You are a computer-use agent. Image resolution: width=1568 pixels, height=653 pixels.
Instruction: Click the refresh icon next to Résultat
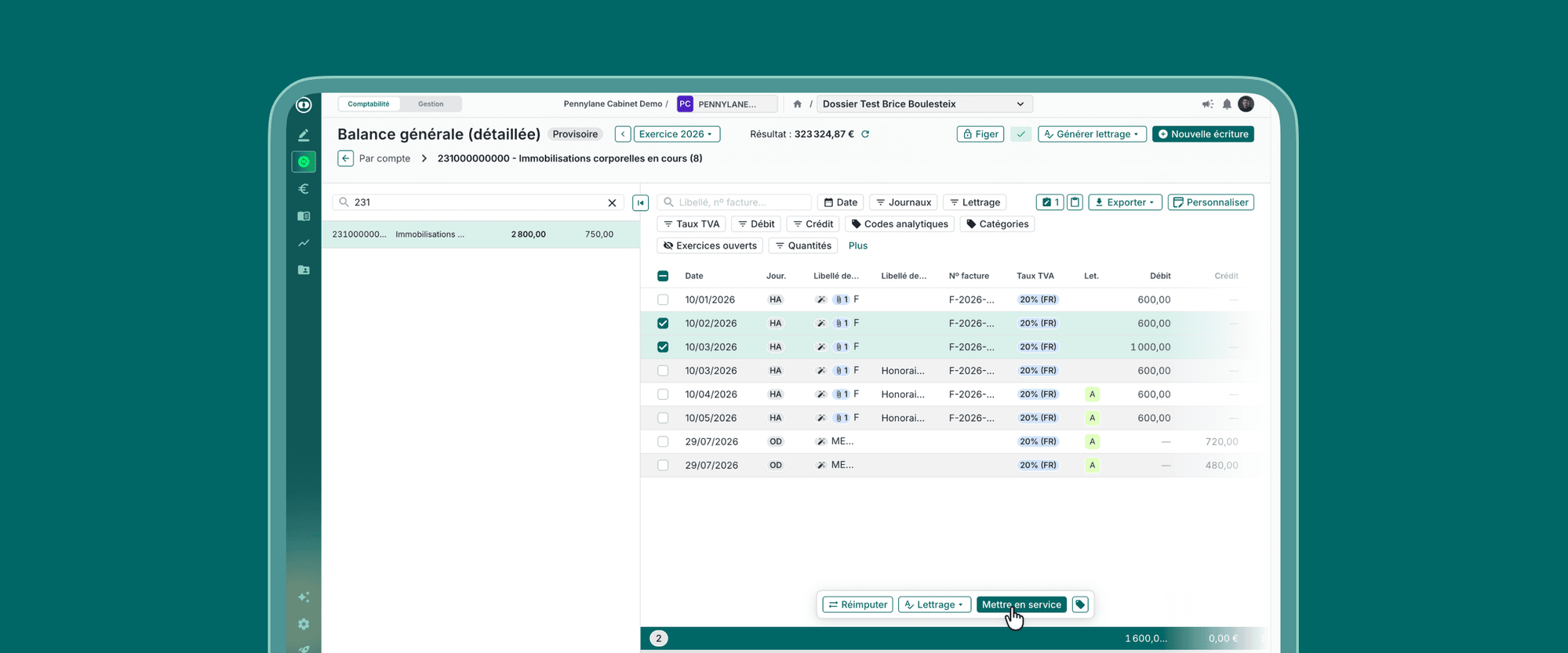[865, 134]
